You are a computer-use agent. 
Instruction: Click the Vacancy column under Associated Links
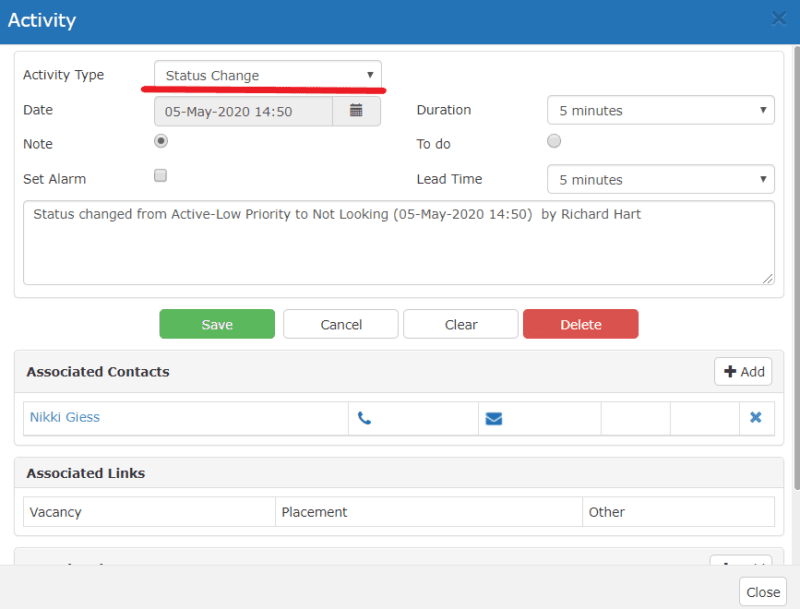tap(149, 512)
